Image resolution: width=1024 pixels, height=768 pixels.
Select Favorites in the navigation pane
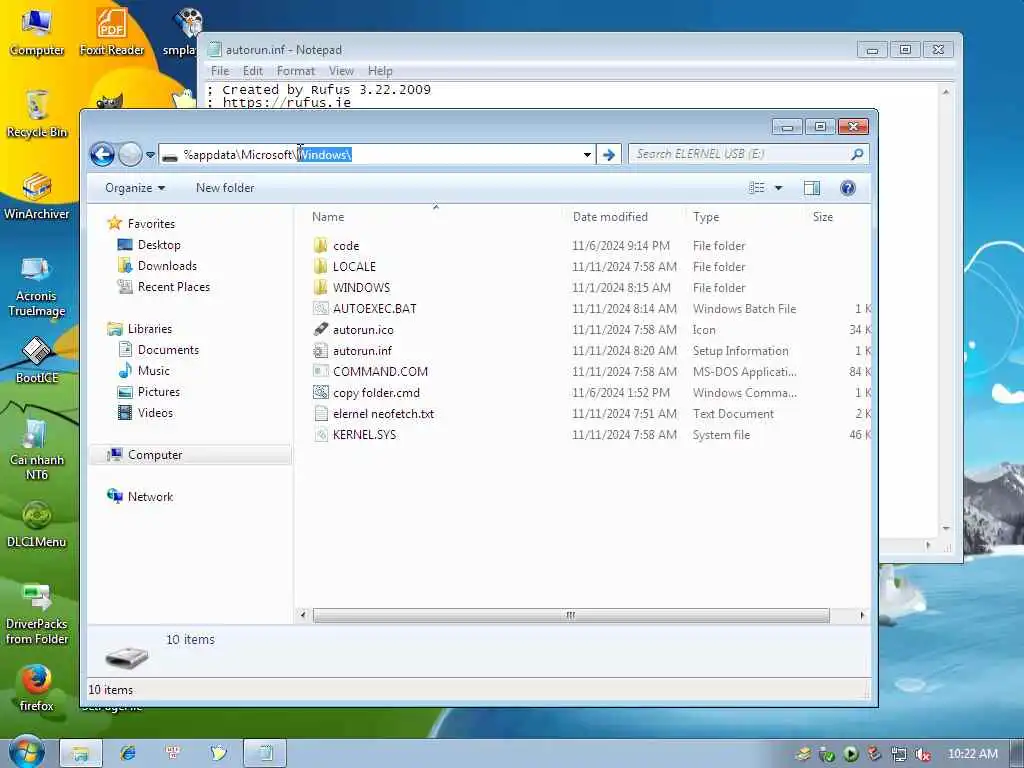[152, 224]
